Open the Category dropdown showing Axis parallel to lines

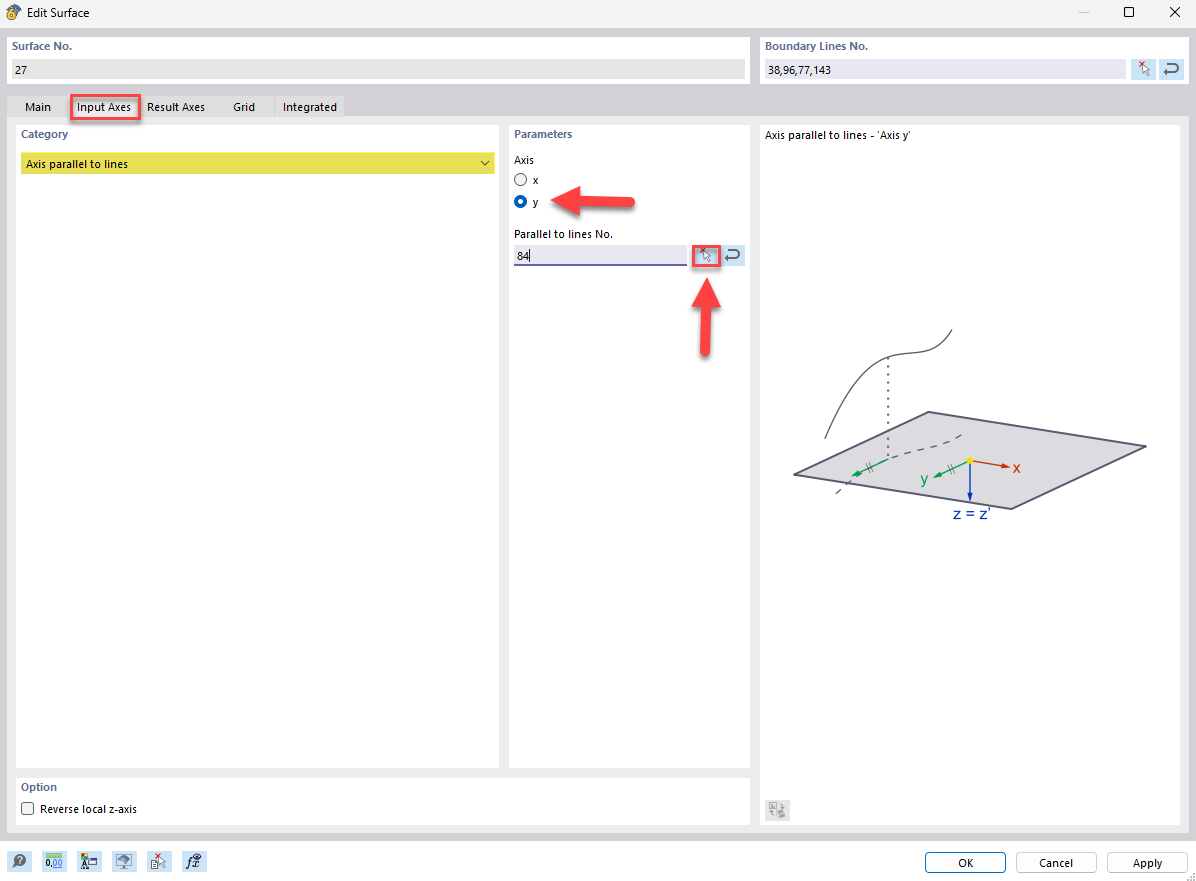point(484,162)
